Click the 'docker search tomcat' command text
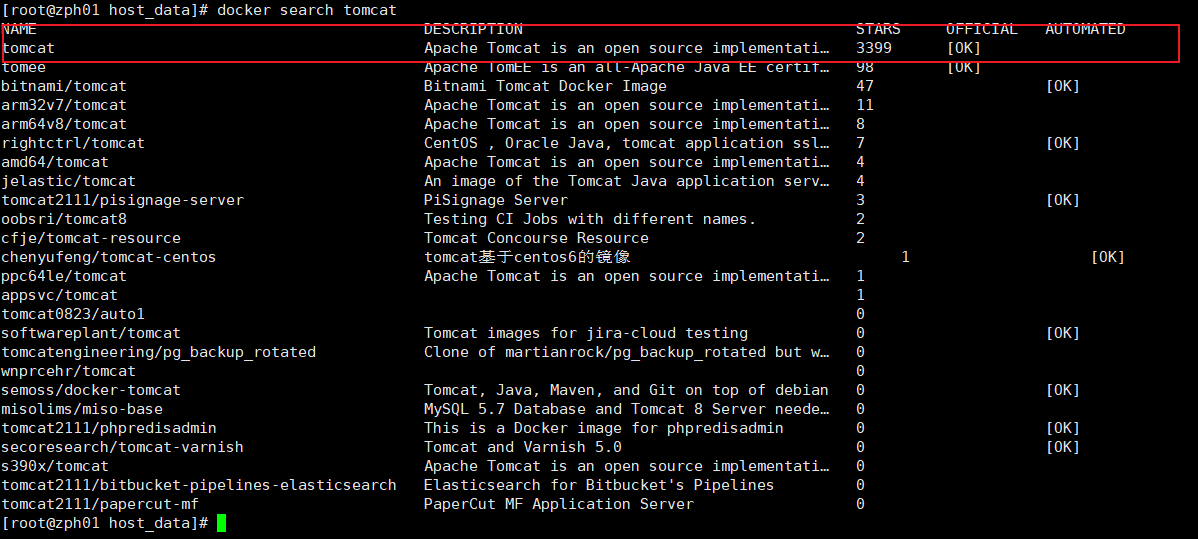The width and height of the screenshot is (1198, 539). point(307,11)
